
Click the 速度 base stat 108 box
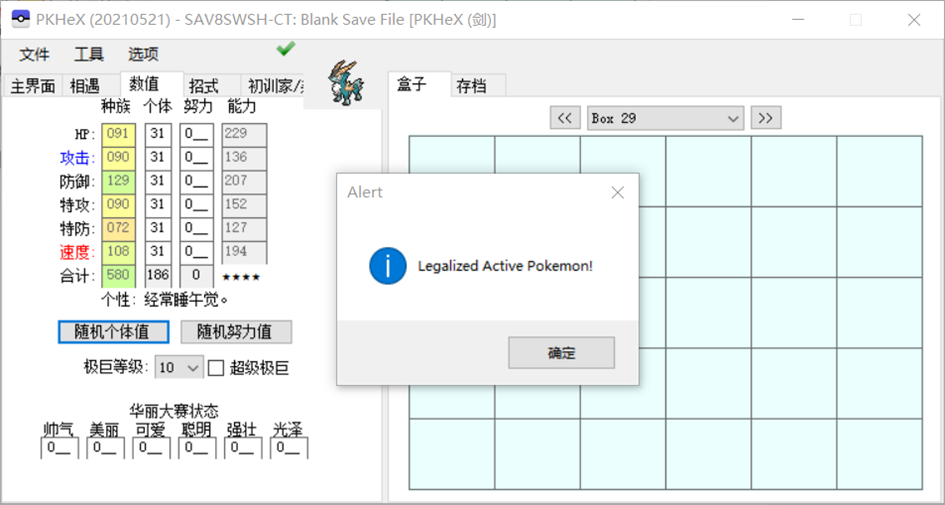tap(119, 252)
